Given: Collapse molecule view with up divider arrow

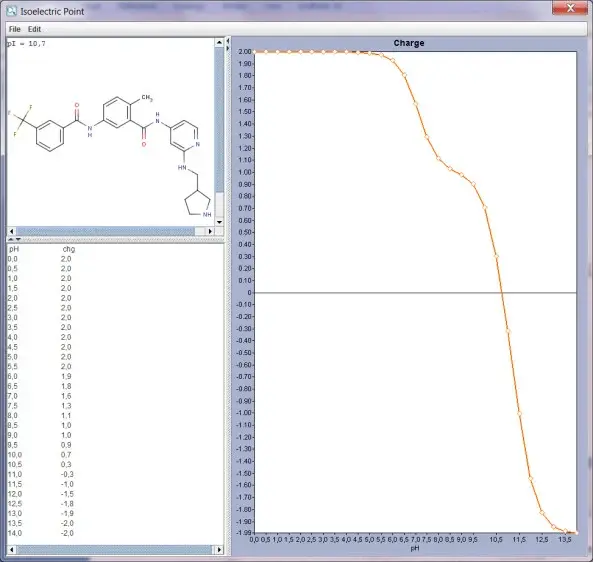Looking at the screenshot, I should 11,239.
